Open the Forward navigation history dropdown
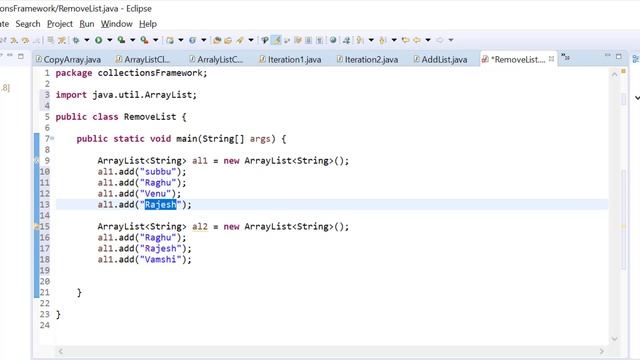640x360 pixels. click(x=451, y=40)
